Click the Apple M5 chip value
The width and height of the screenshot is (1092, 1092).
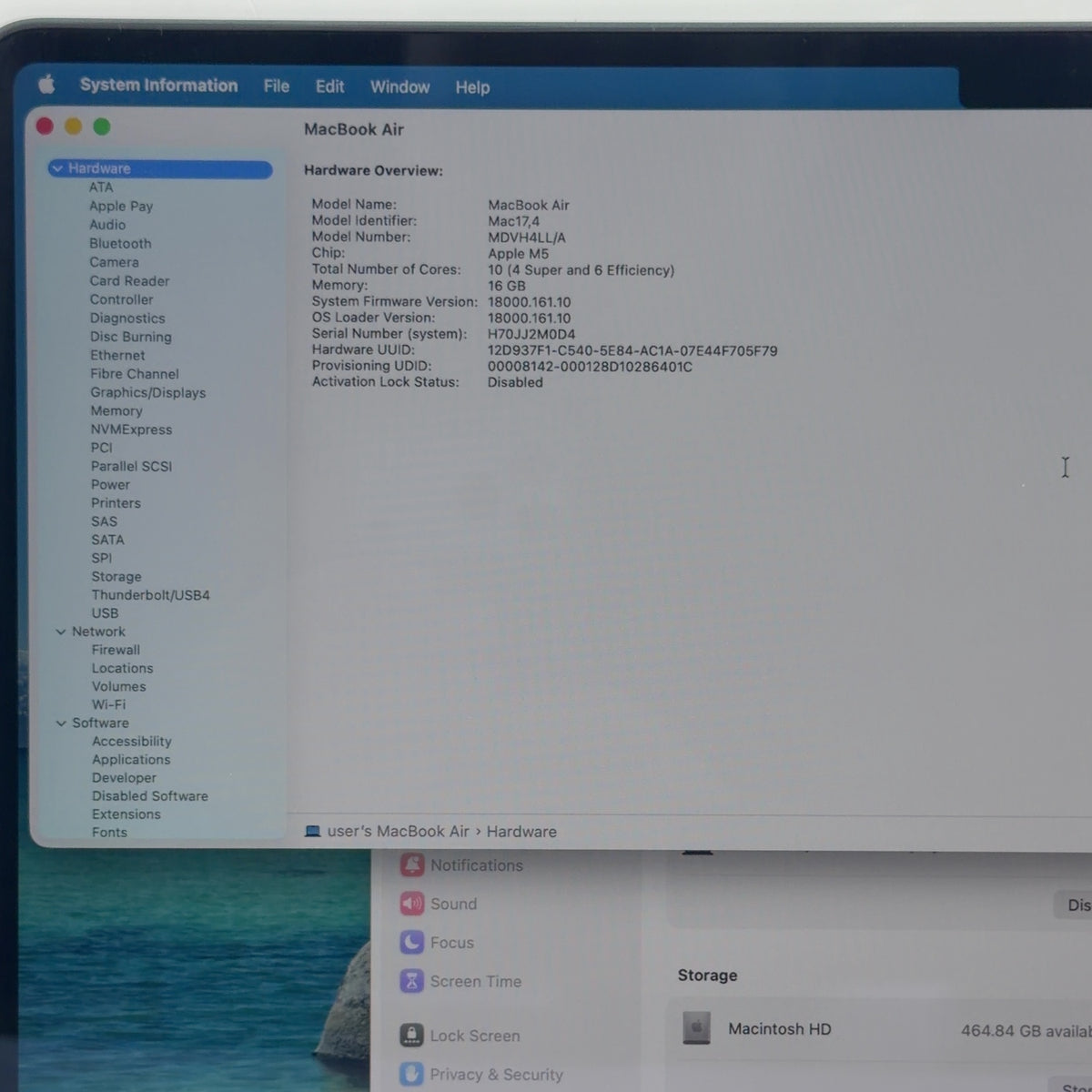tap(518, 254)
